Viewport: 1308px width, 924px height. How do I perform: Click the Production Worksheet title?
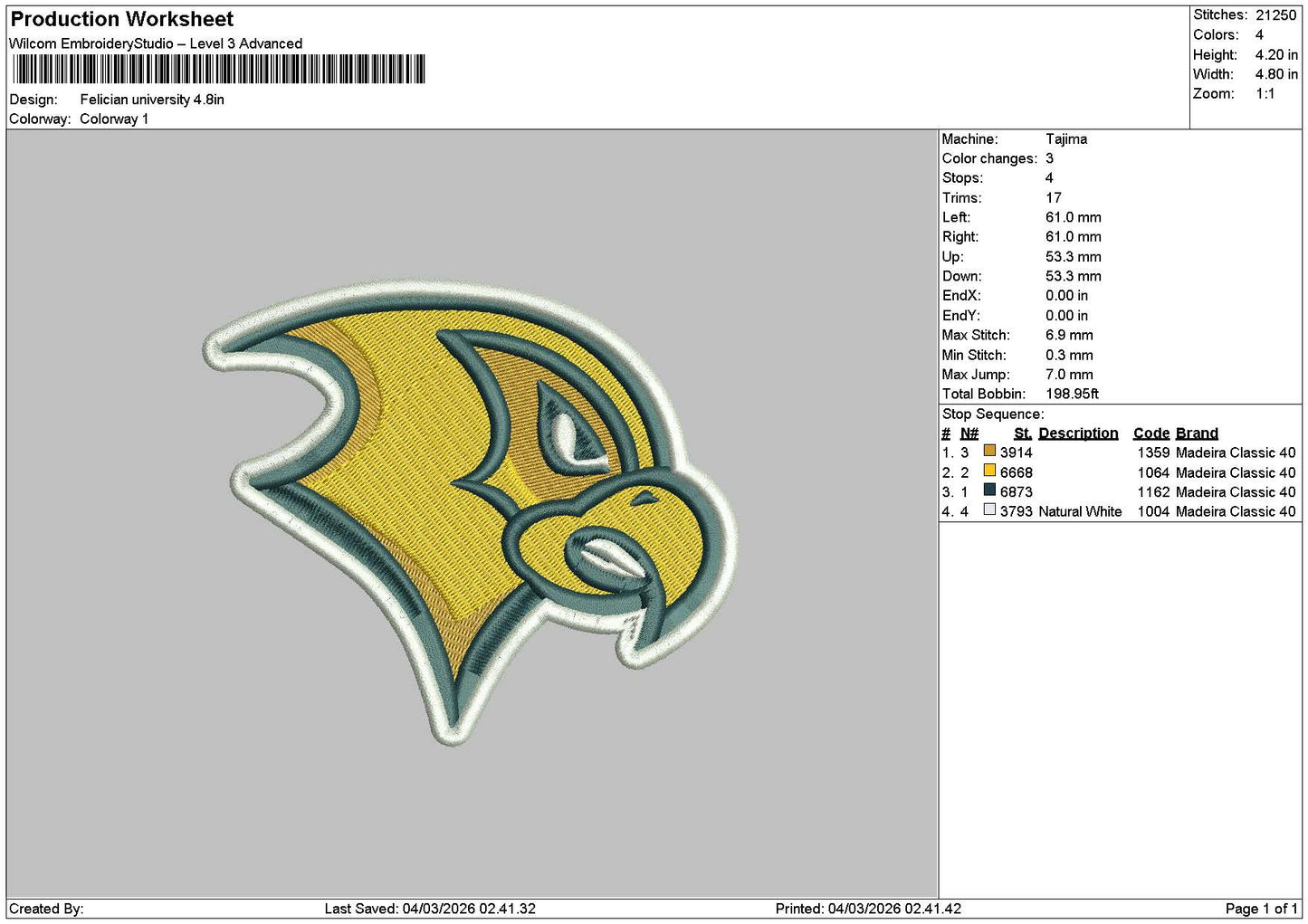tap(122, 19)
